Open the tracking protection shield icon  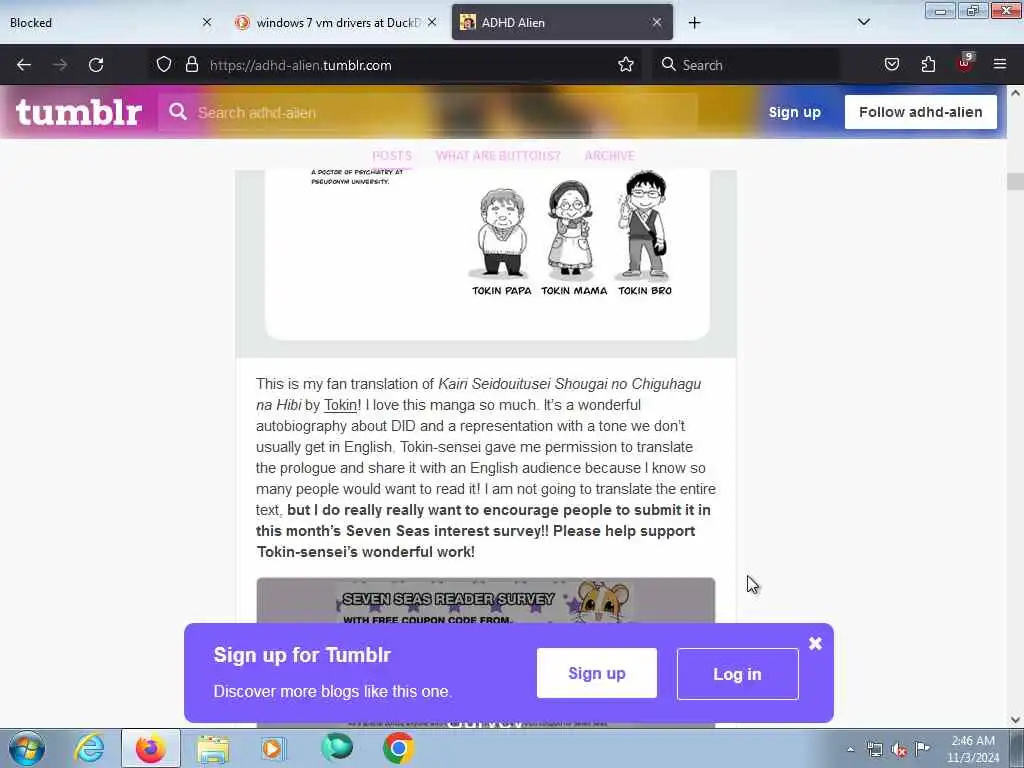pyautogui.click(x=164, y=64)
